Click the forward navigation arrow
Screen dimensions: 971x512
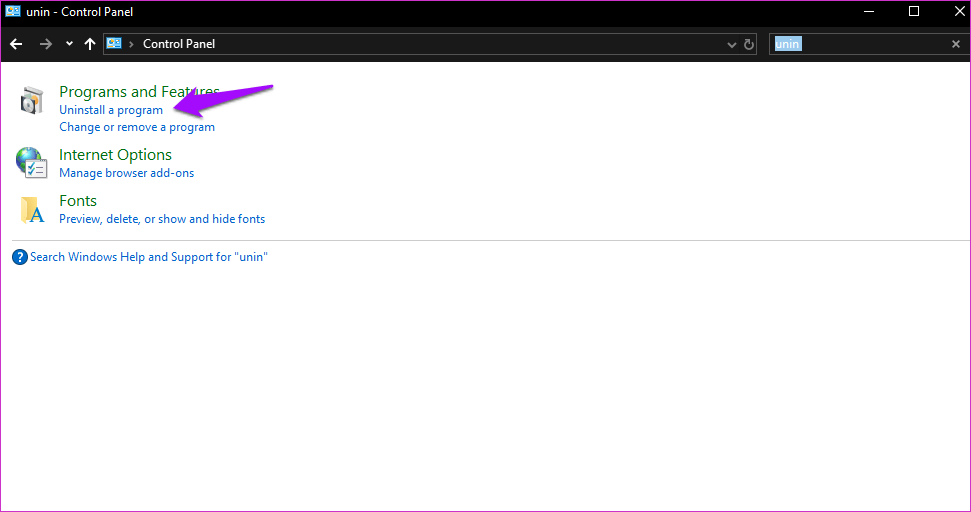point(45,44)
